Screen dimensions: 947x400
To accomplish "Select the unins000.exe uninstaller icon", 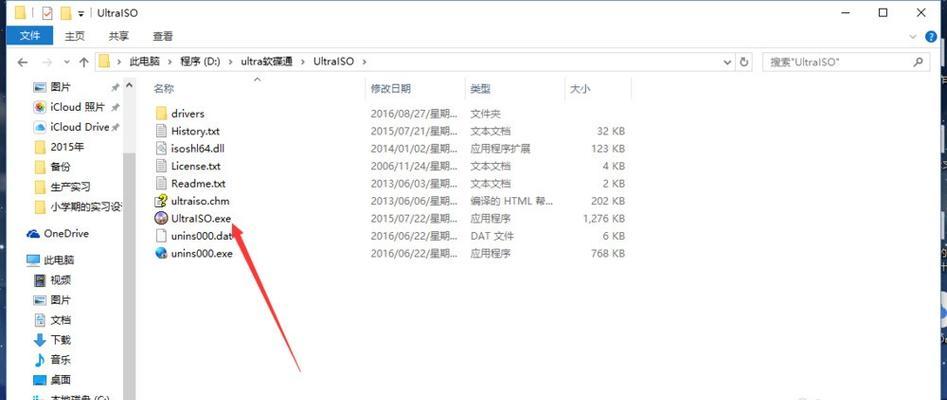I will (161, 254).
